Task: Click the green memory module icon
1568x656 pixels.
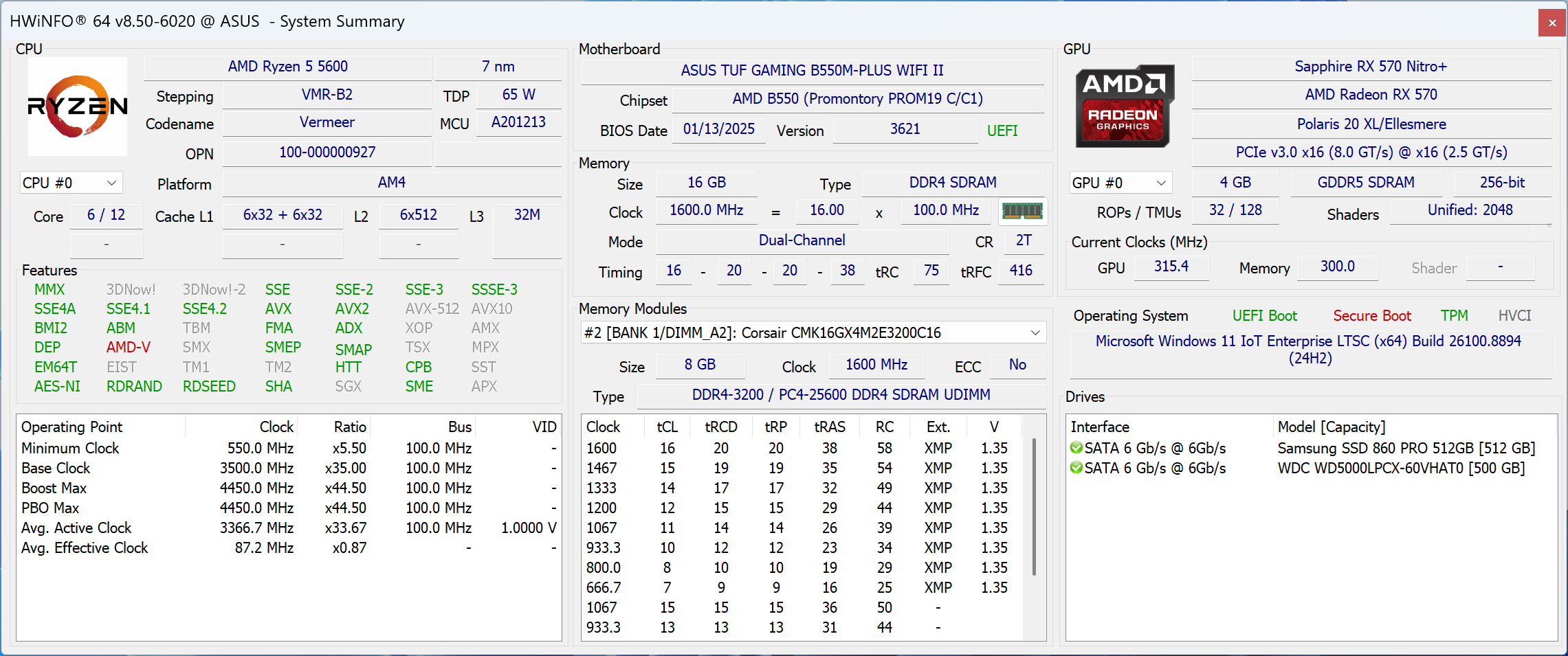Action: (x=1022, y=211)
